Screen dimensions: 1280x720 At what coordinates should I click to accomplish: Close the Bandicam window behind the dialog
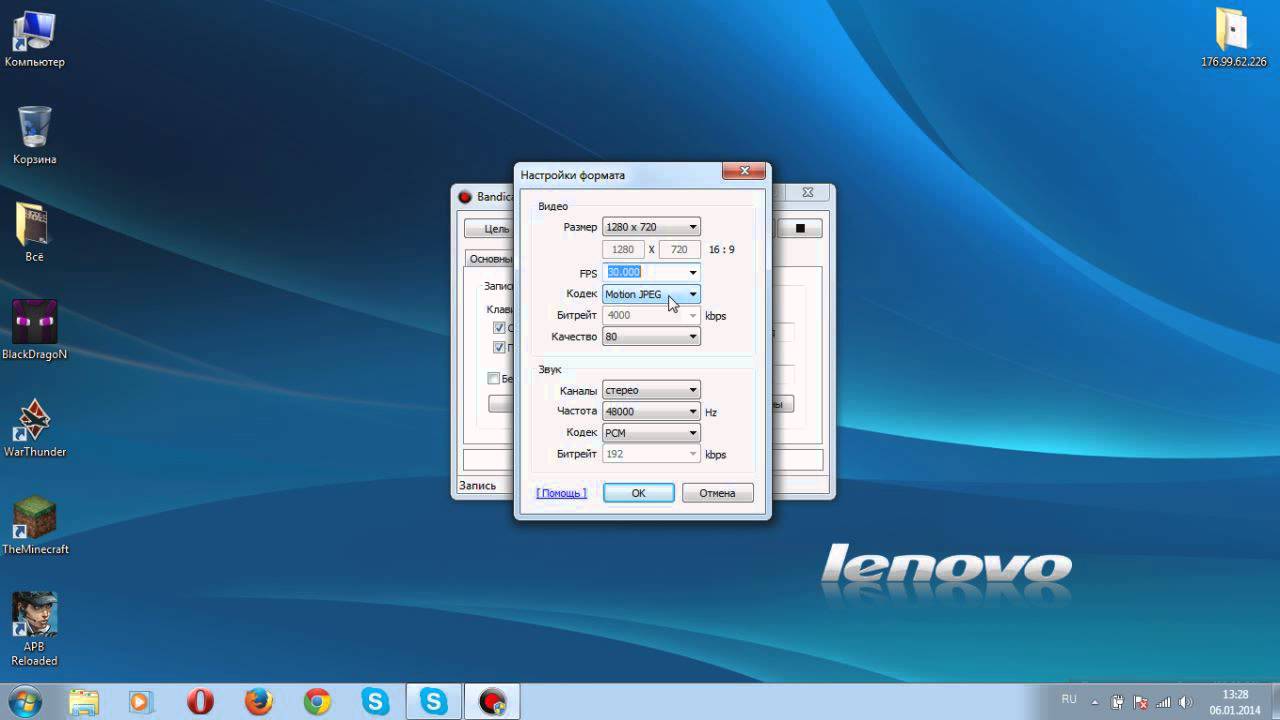[x=807, y=192]
